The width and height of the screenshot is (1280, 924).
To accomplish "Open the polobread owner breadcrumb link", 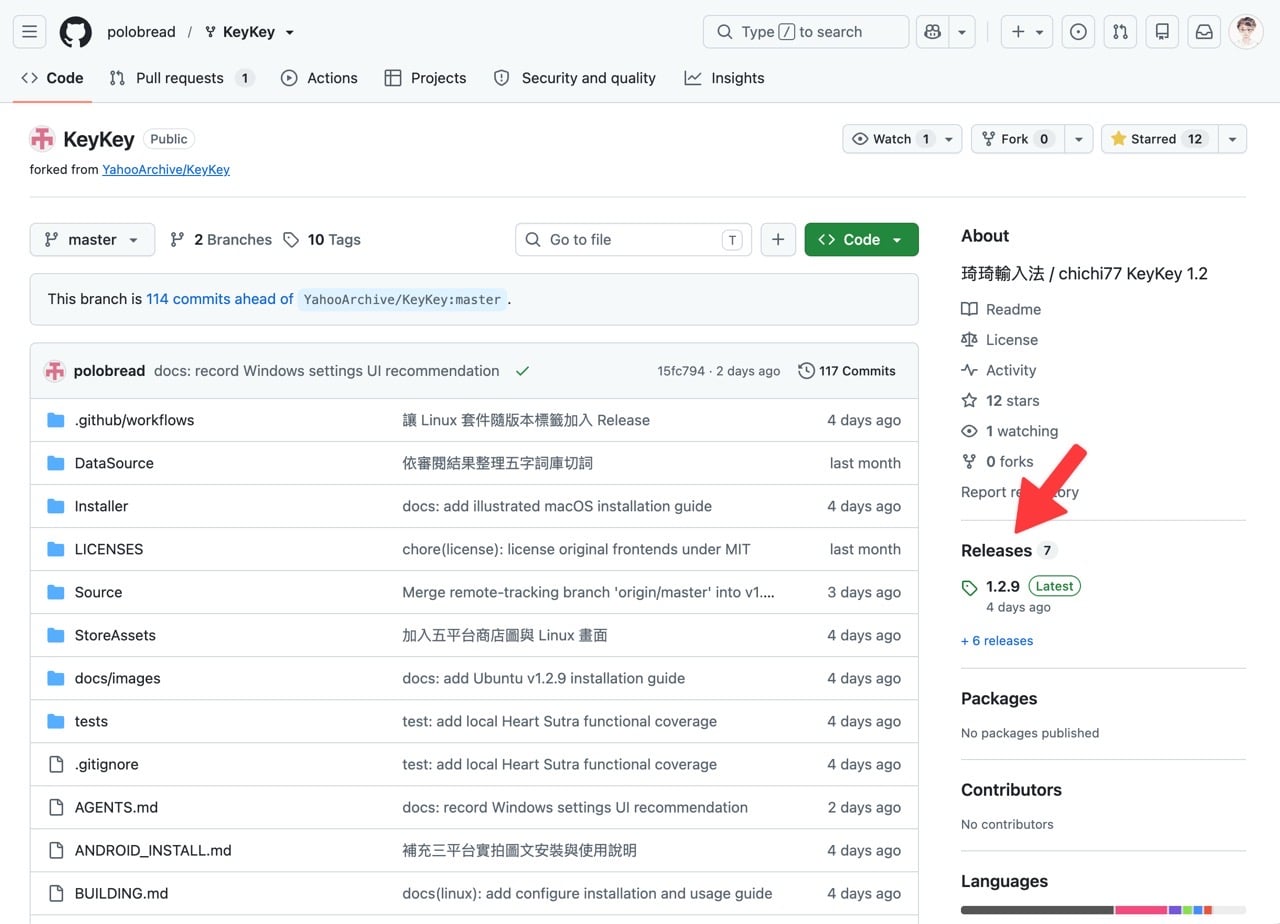I will pos(141,32).
